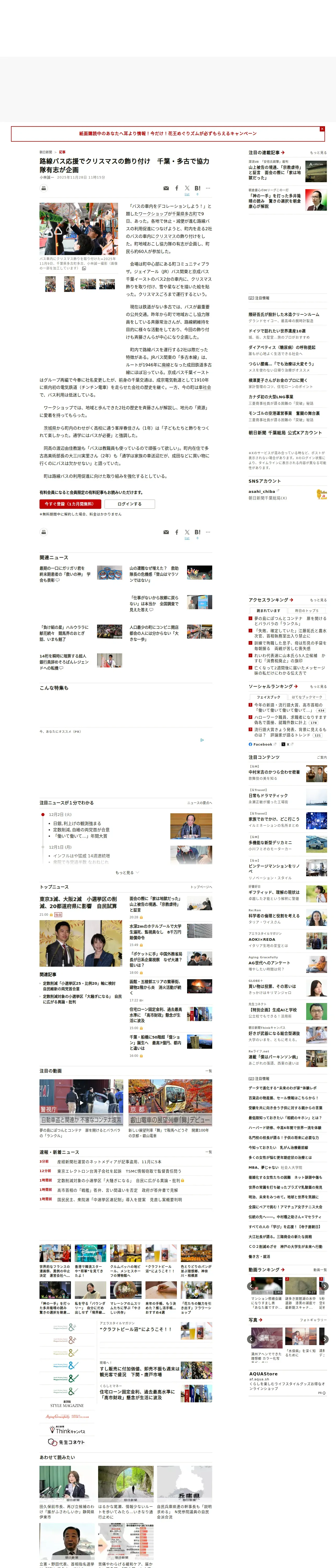Image resolution: width=336 pixels, height=1568 pixels.
Task: Open the main bus decoration photo
Action: point(79,229)
